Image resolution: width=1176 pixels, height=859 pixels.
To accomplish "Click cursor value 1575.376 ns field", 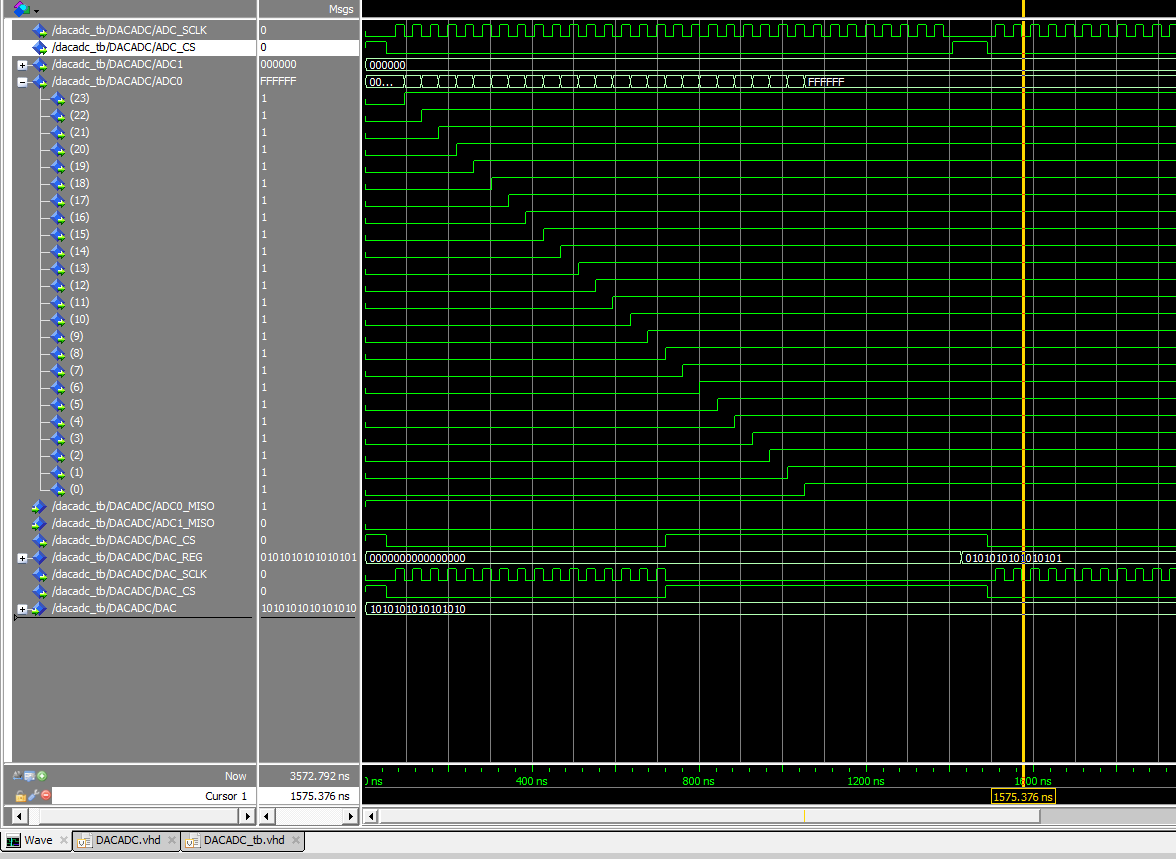I will (309, 796).
